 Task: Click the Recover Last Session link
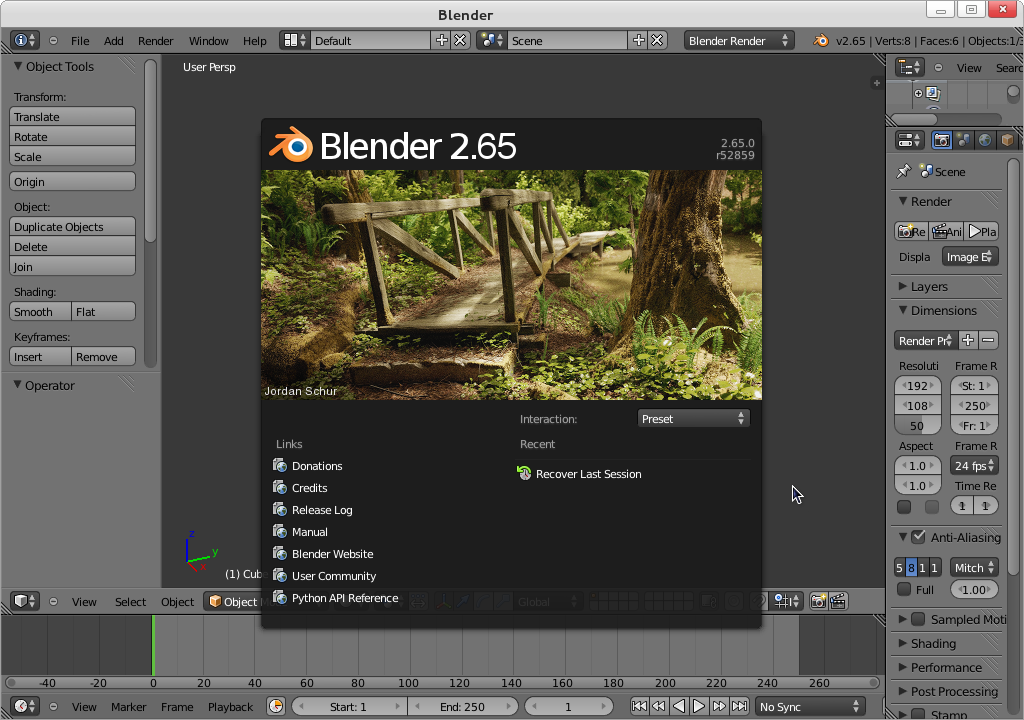[588, 474]
